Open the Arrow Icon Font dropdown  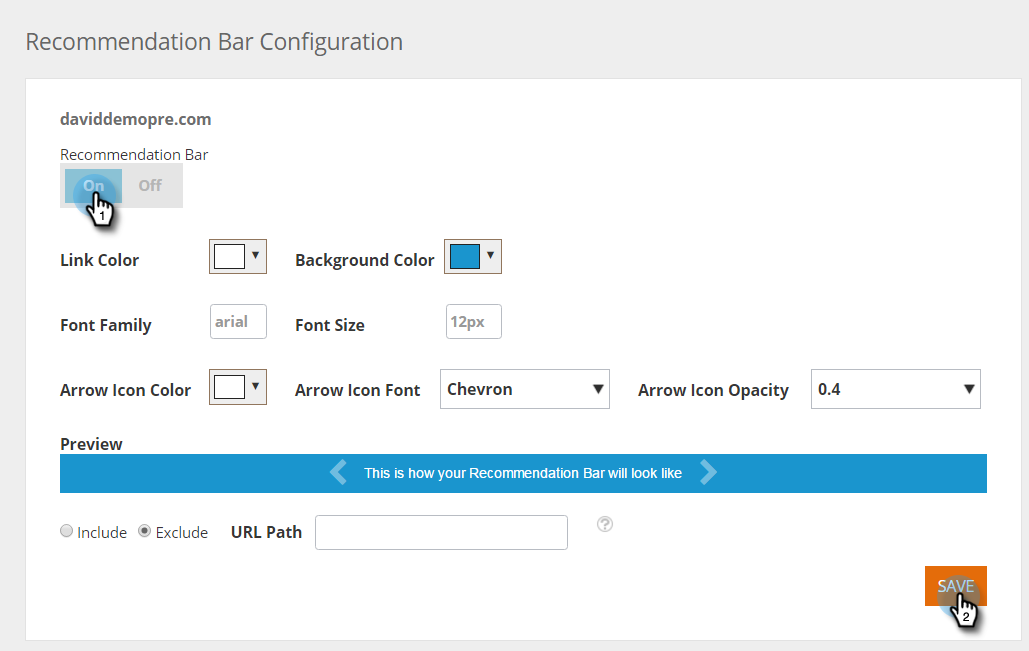click(x=524, y=390)
